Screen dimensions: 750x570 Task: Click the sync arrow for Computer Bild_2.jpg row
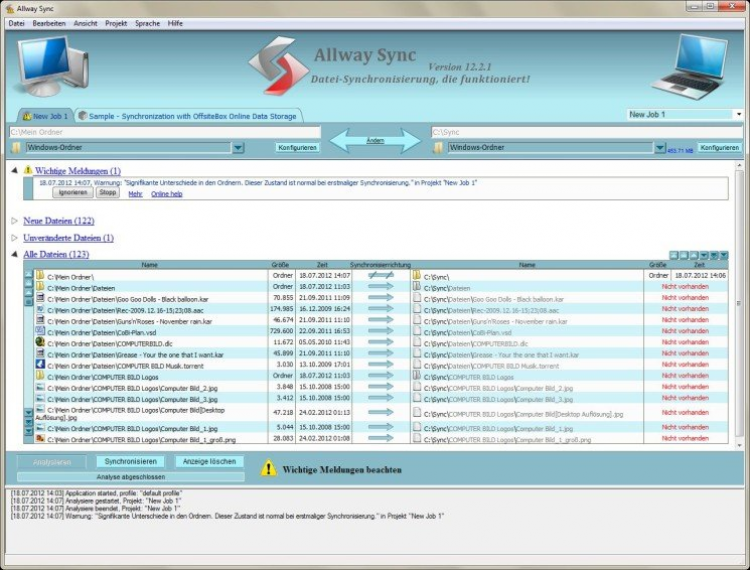tap(381, 386)
